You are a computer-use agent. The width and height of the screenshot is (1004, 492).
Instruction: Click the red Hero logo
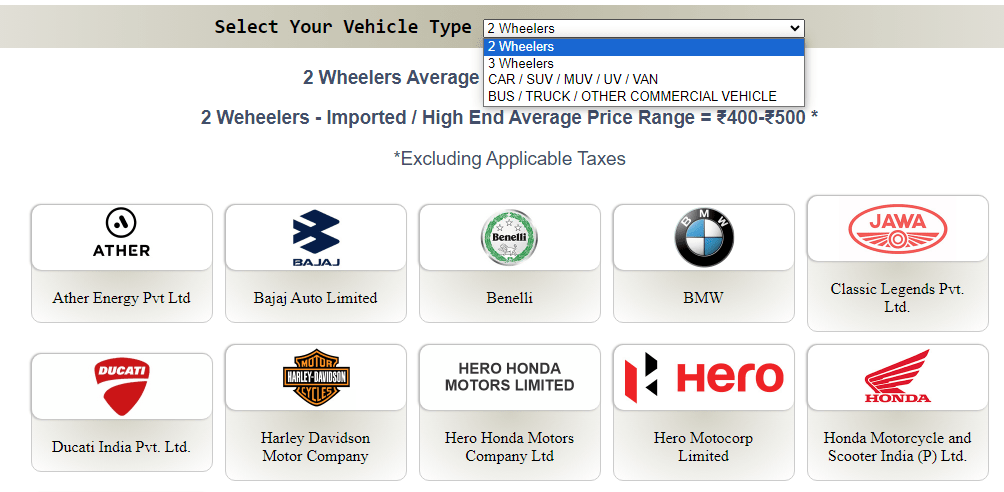pyautogui.click(x=704, y=377)
